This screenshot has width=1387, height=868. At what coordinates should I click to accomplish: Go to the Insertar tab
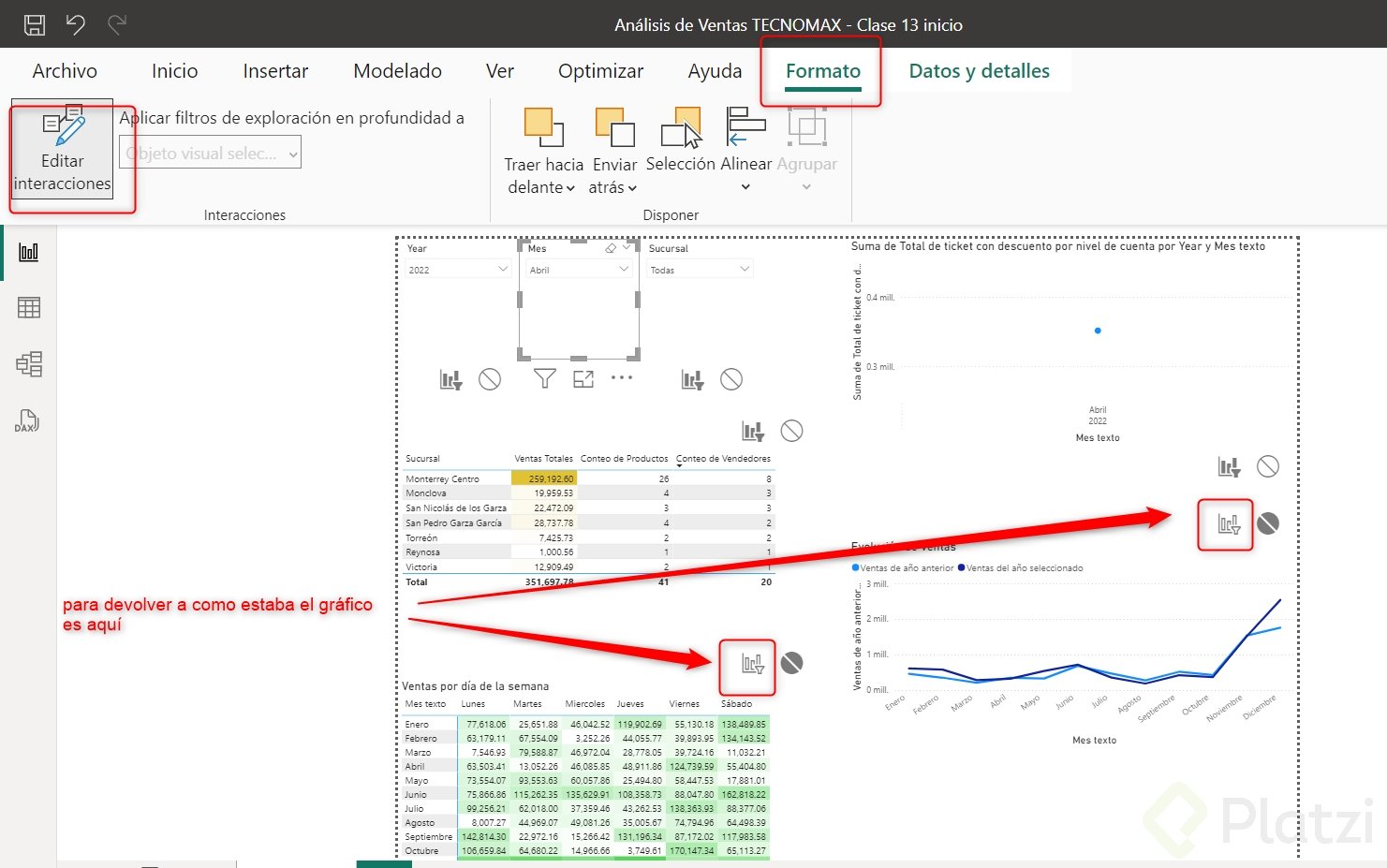pyautogui.click(x=275, y=71)
